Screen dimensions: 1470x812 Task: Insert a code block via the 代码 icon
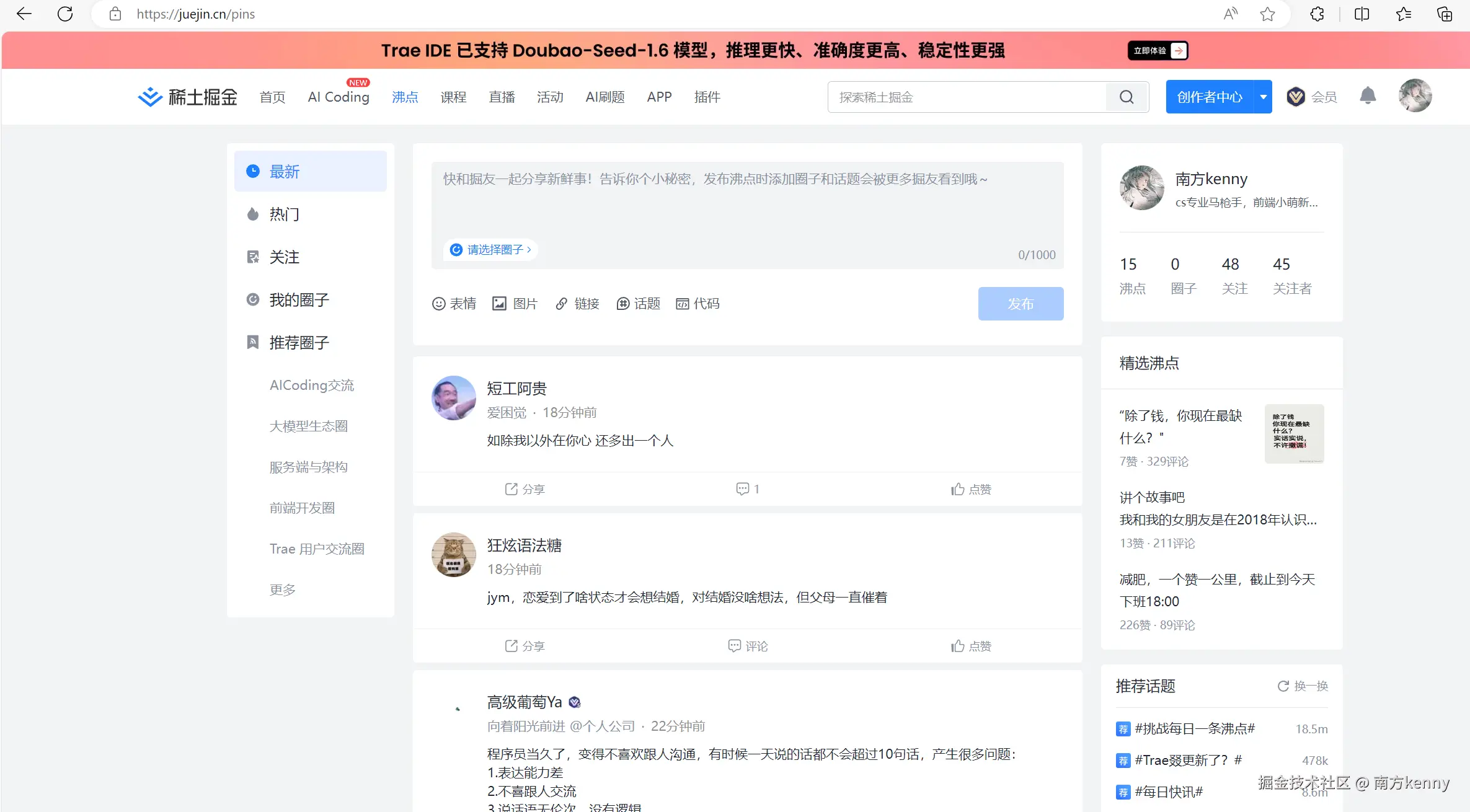point(697,304)
